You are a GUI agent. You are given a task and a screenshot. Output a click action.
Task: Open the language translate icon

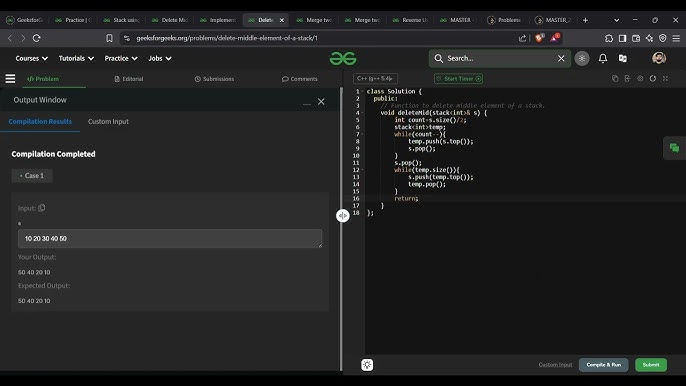623,58
